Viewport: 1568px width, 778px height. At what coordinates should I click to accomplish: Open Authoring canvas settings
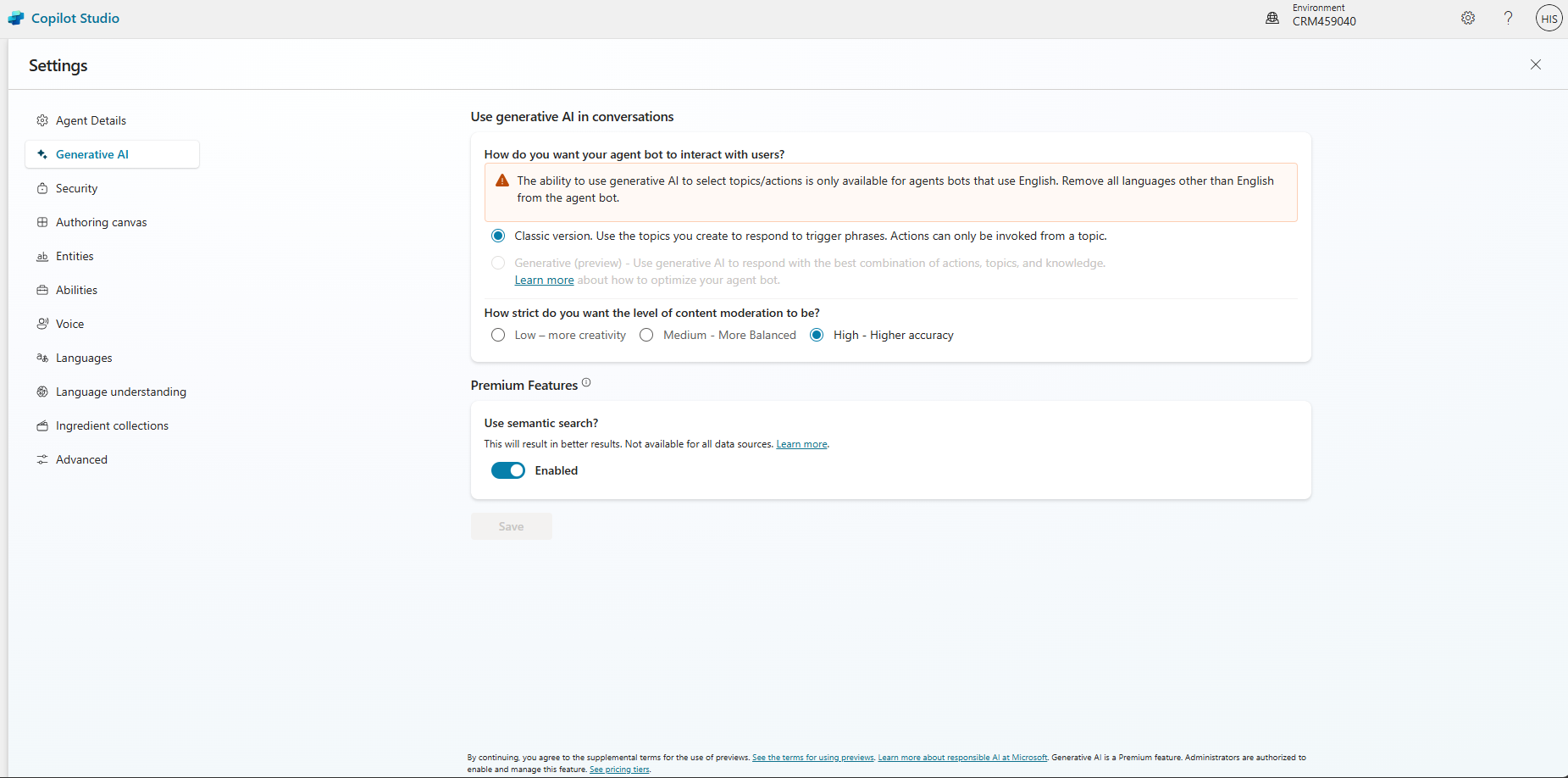coord(113,222)
